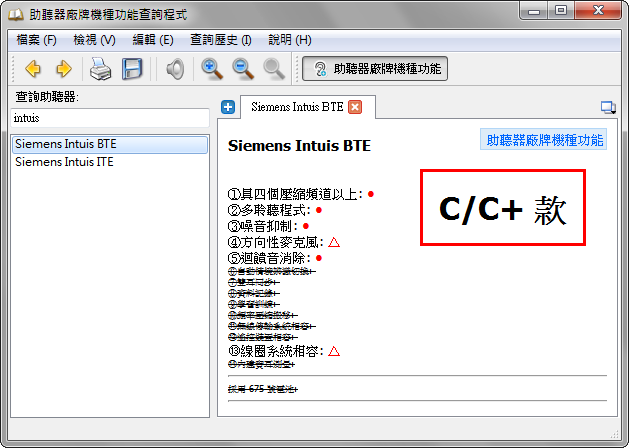Click the back arrow toolbar icon

coord(33,69)
